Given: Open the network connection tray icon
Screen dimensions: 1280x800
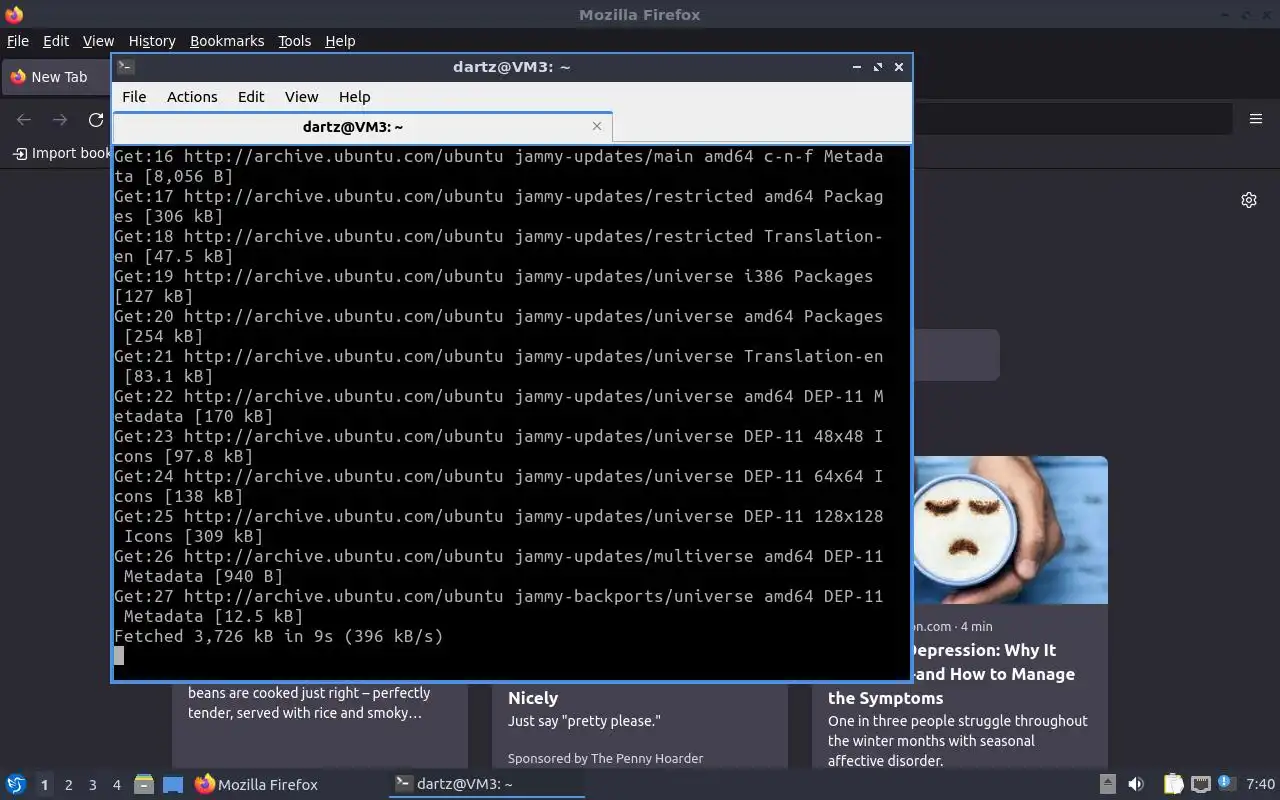Looking at the screenshot, I should (1201, 785).
